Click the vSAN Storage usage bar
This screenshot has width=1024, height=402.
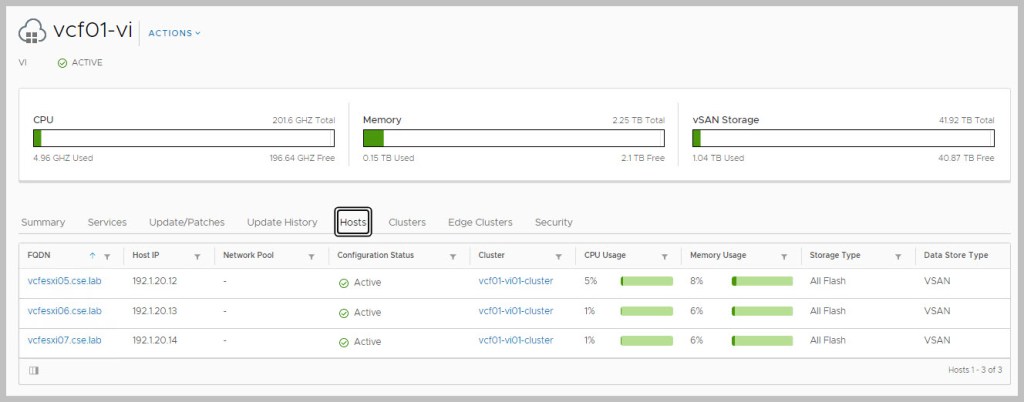[x=843, y=138]
